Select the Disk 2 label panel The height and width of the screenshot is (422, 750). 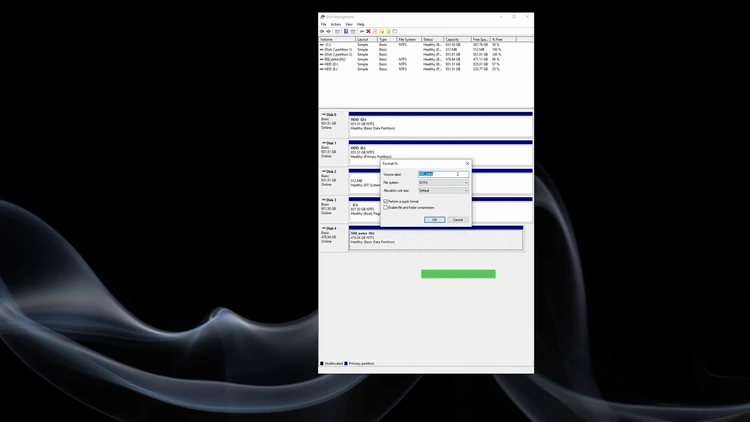333,181
